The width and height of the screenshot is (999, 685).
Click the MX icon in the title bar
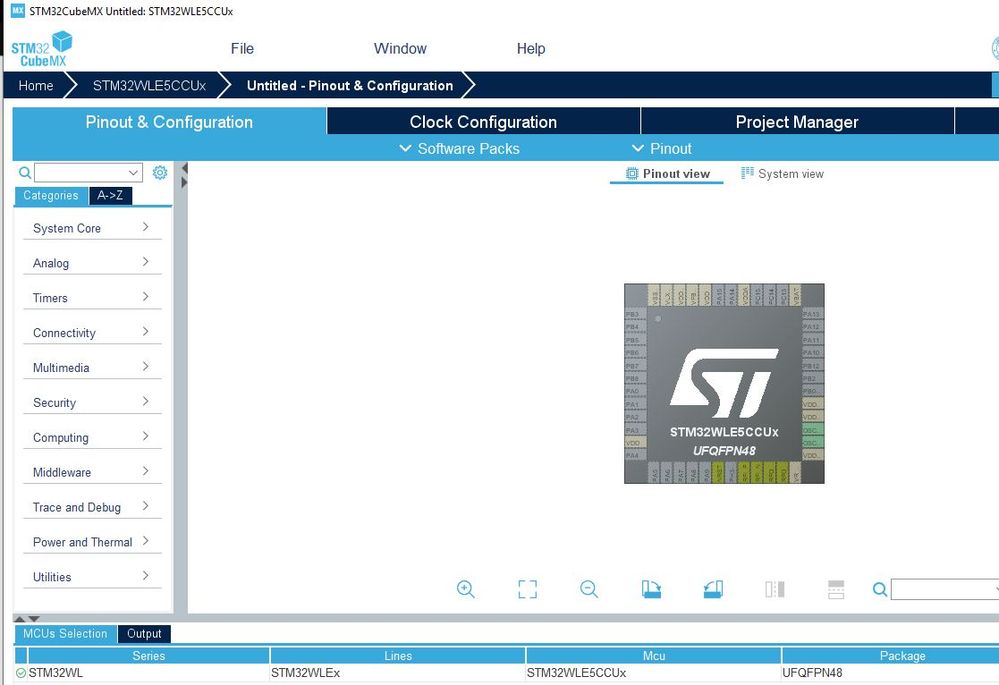click(18, 11)
